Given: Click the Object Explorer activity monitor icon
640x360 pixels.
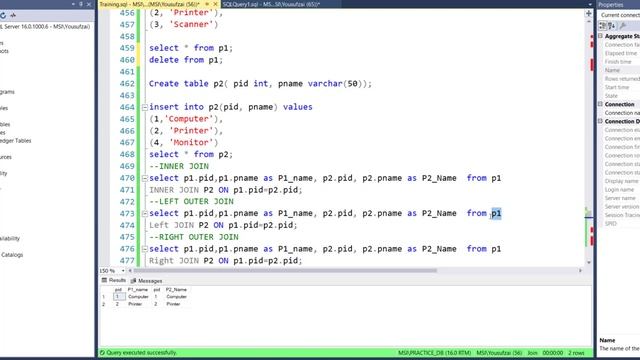Looking at the screenshot, I should [13, 16].
